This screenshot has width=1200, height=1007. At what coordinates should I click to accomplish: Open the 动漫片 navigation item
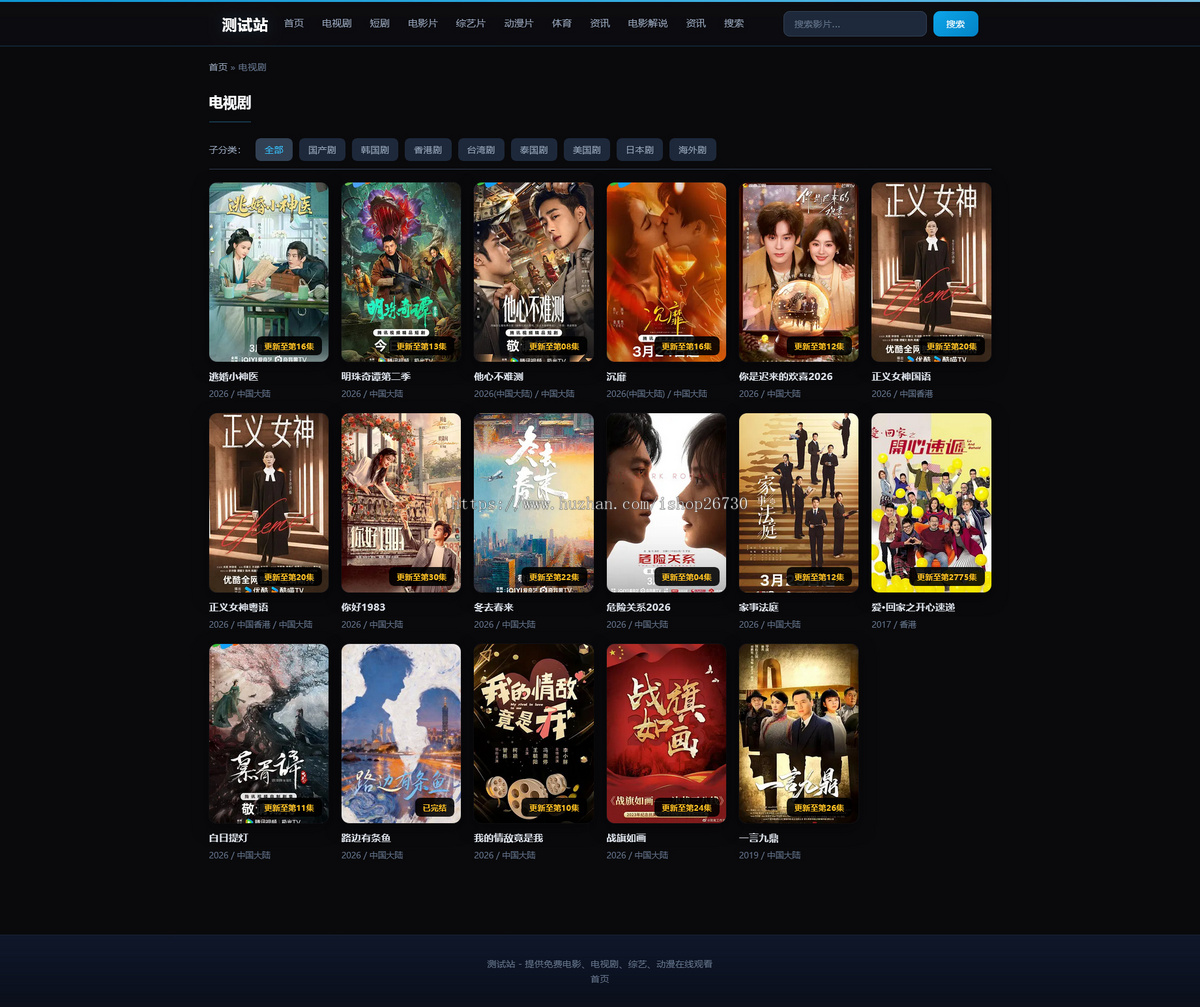[x=518, y=23]
